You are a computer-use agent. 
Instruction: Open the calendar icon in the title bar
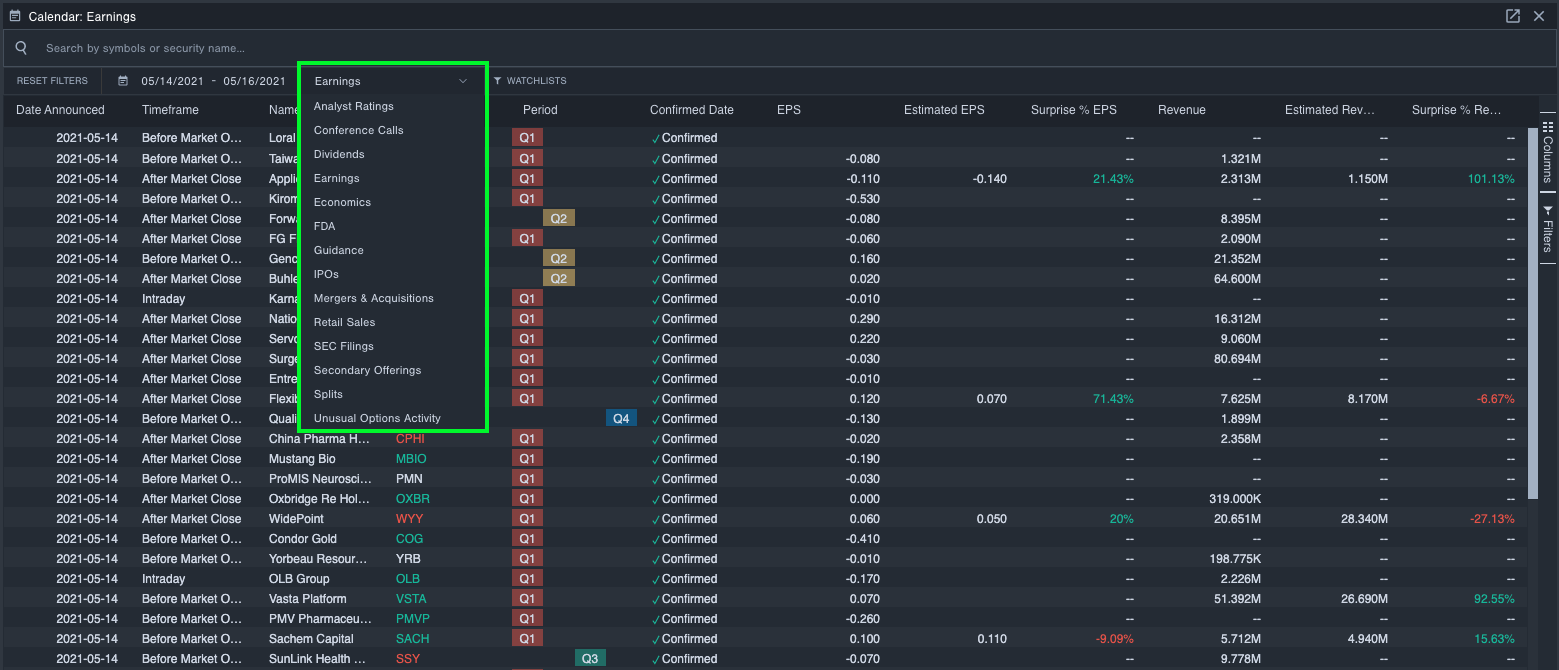(15, 15)
